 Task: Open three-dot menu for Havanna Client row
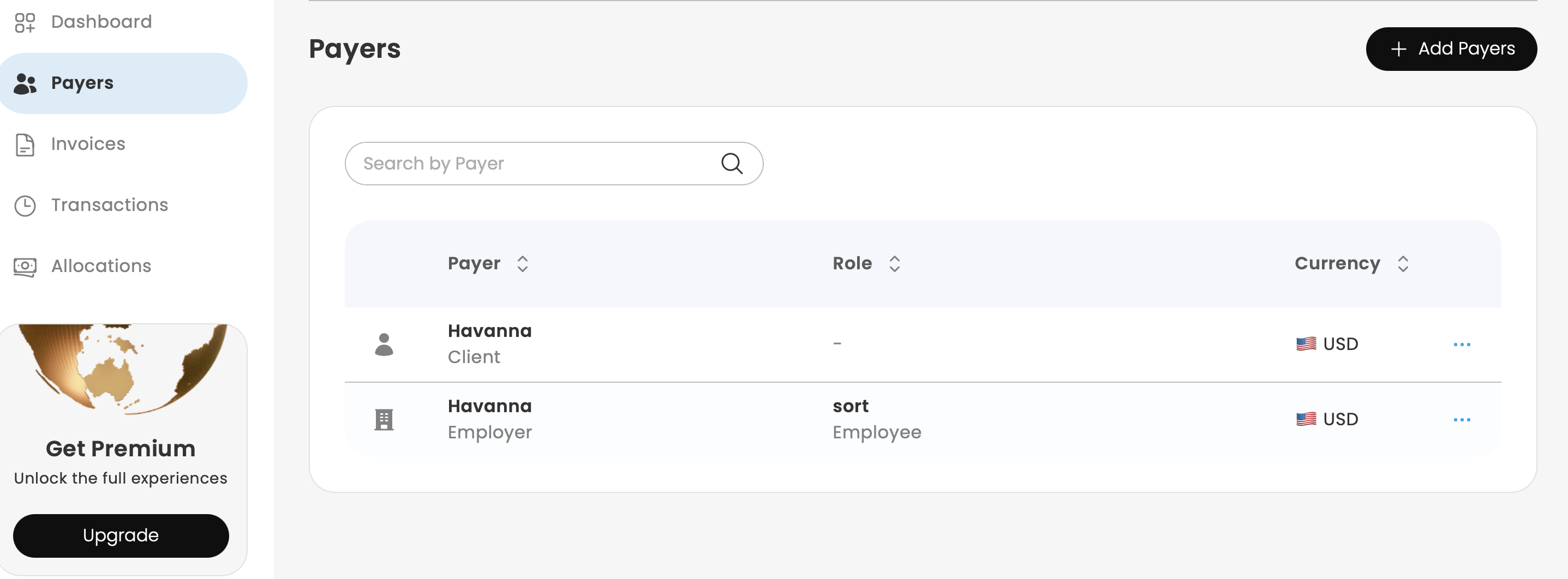coord(1461,345)
